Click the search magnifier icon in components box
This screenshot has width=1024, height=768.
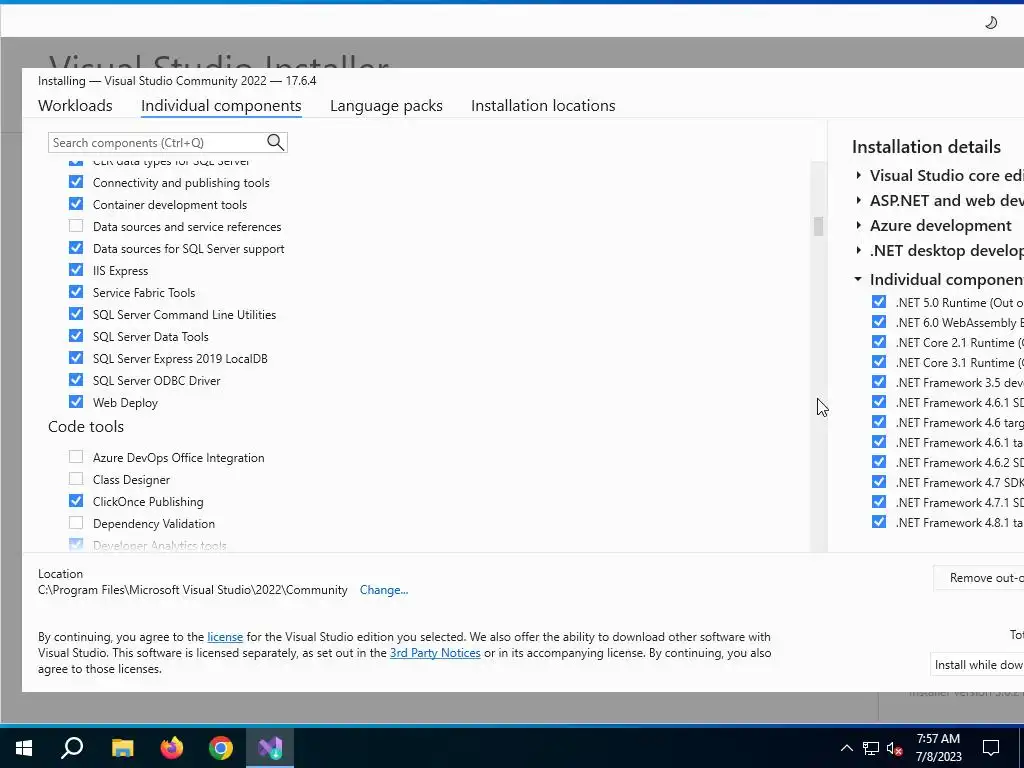[276, 142]
